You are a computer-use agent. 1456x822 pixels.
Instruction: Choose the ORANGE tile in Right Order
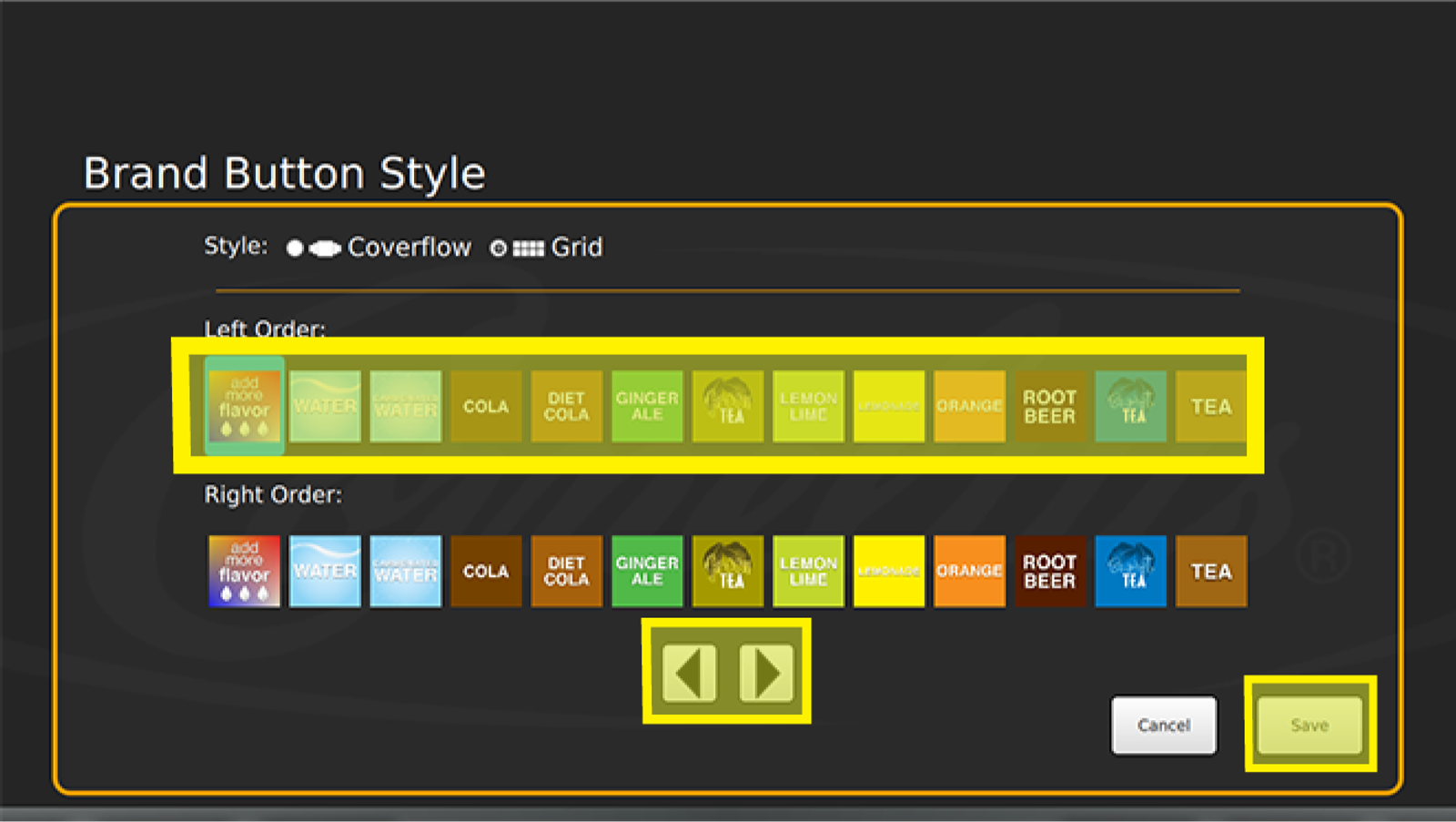(969, 571)
